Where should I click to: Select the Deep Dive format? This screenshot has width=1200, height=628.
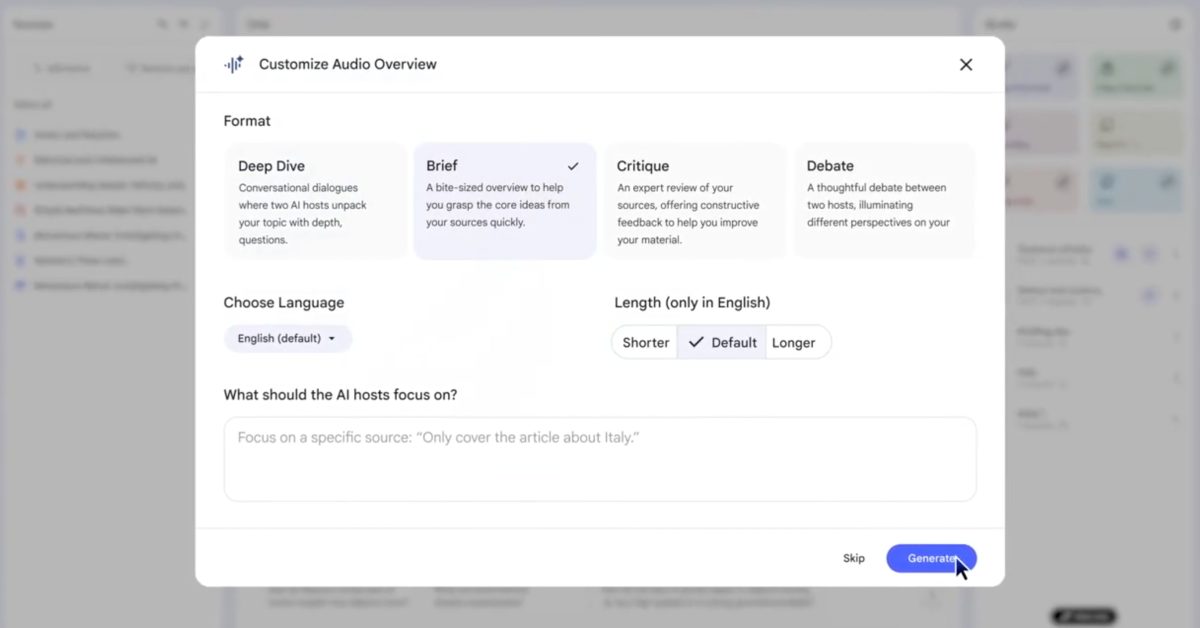[x=315, y=200]
